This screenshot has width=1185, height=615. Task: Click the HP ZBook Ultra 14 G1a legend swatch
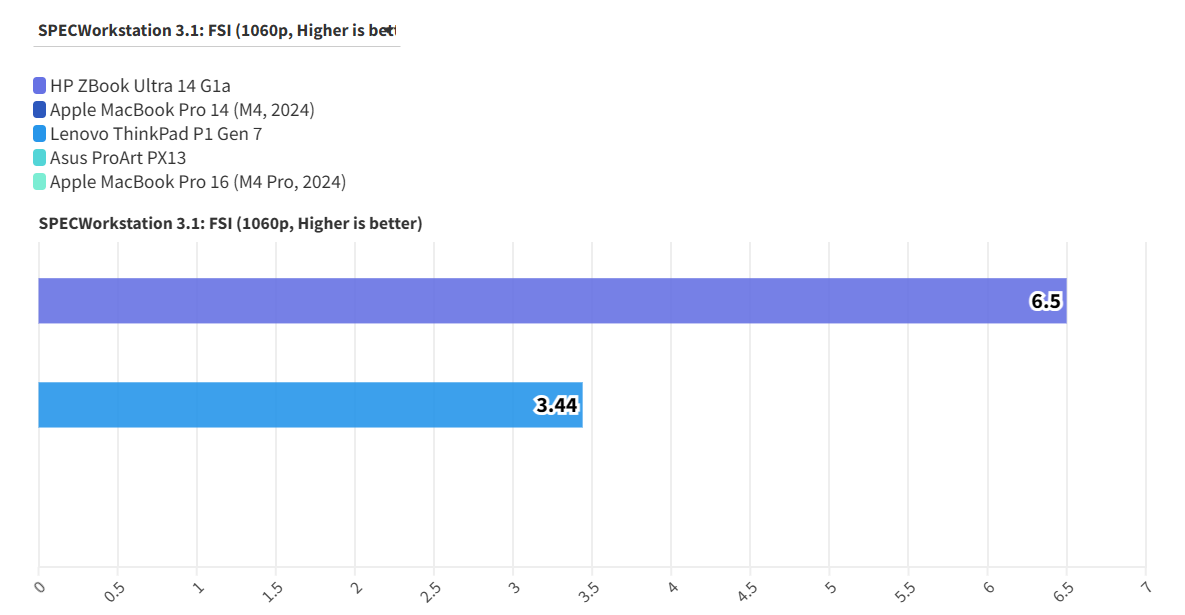(x=39, y=86)
